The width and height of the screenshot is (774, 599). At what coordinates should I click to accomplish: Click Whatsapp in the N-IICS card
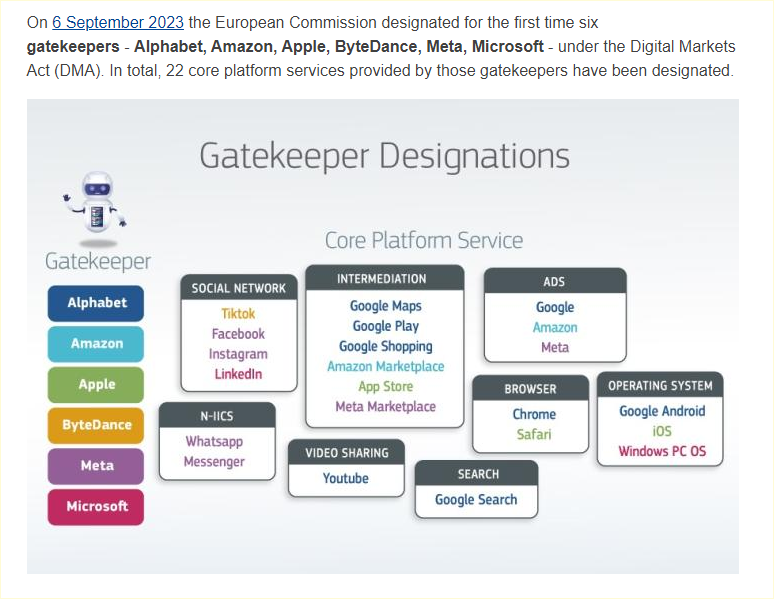tap(214, 441)
